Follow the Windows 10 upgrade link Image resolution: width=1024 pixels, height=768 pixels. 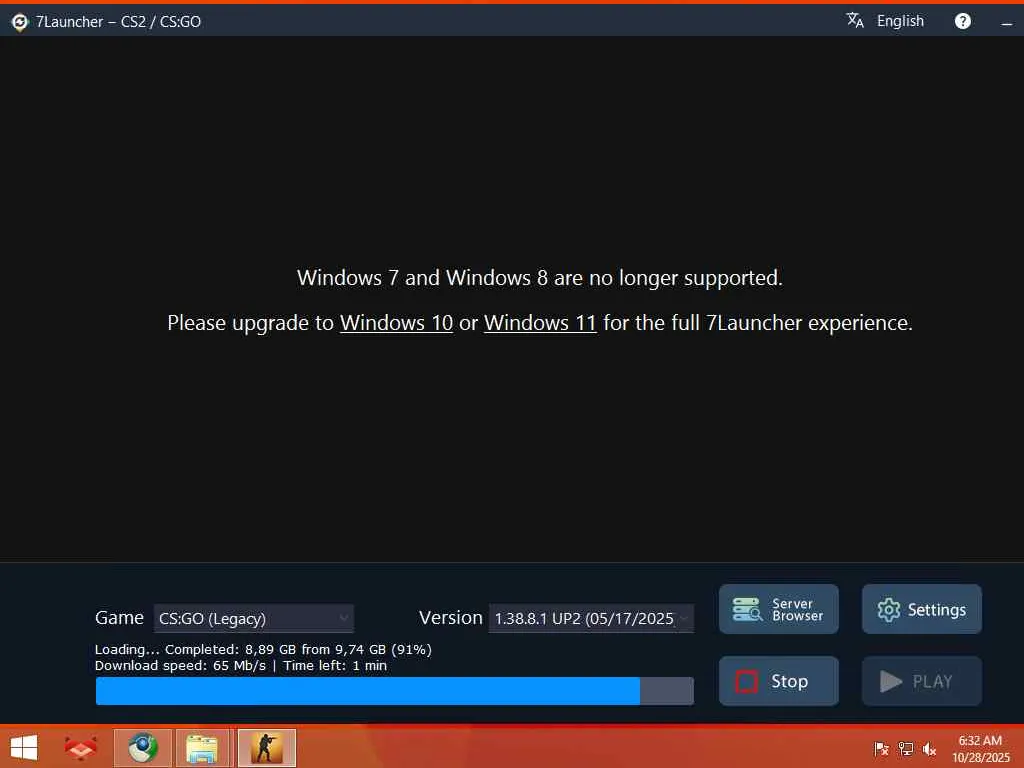(x=396, y=323)
